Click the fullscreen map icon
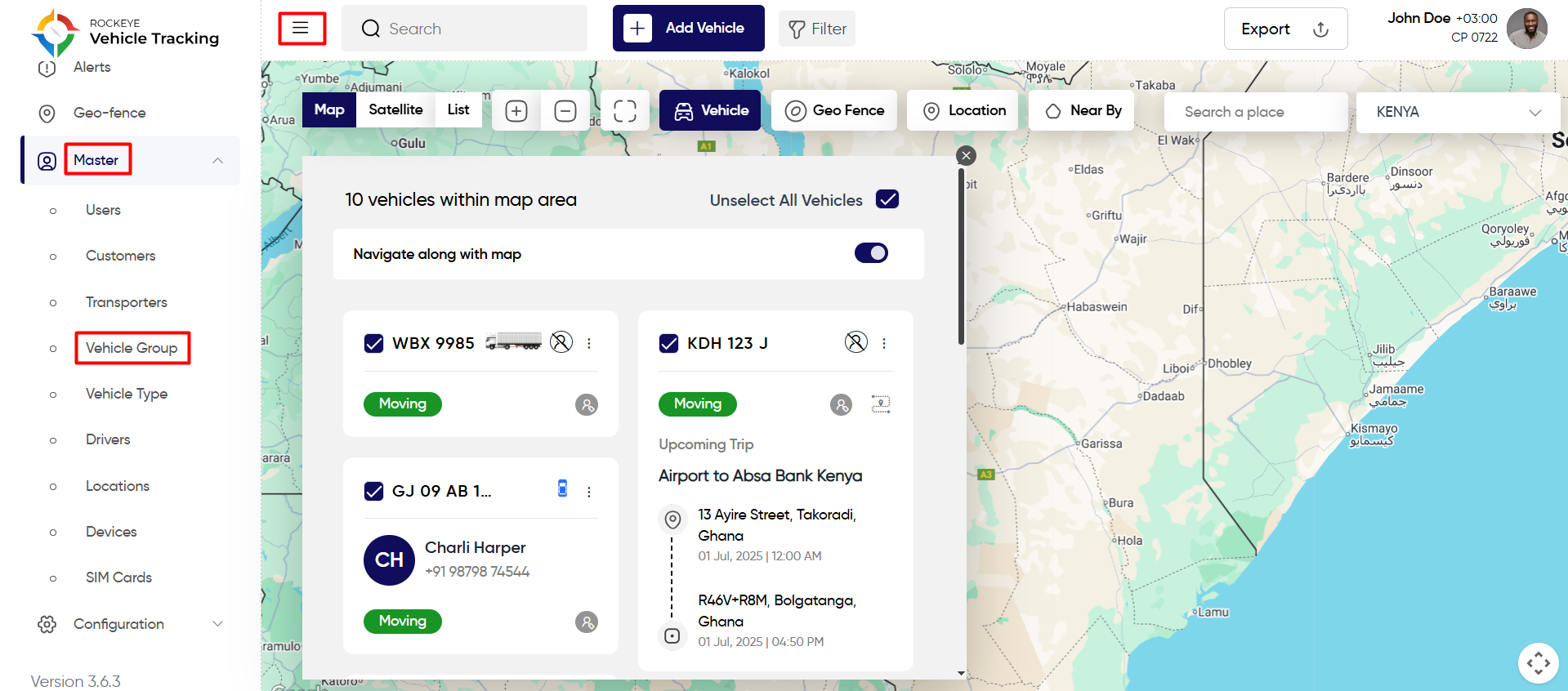 pos(625,111)
